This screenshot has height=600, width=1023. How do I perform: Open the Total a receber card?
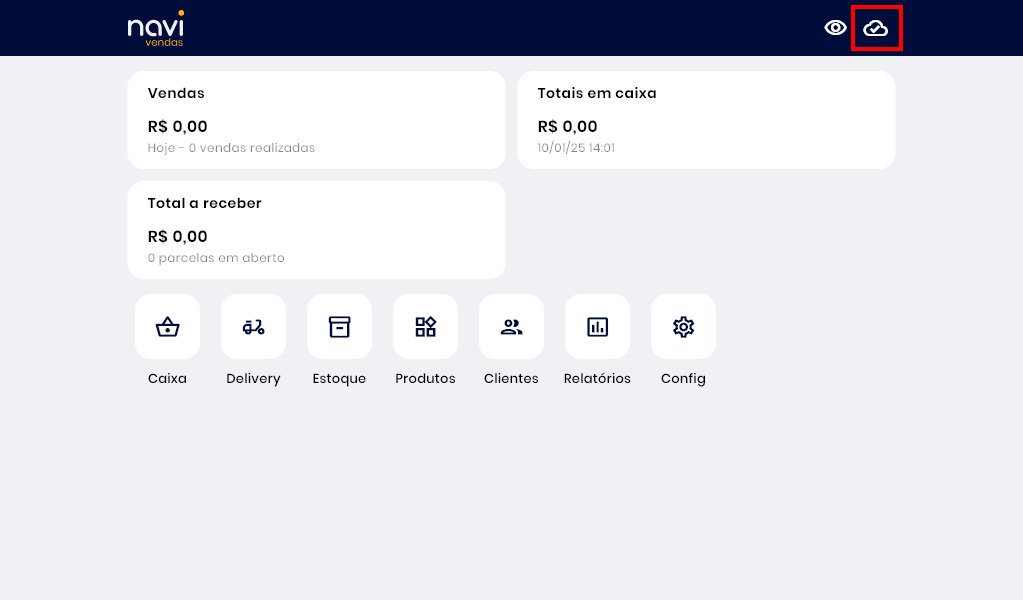[316, 230]
